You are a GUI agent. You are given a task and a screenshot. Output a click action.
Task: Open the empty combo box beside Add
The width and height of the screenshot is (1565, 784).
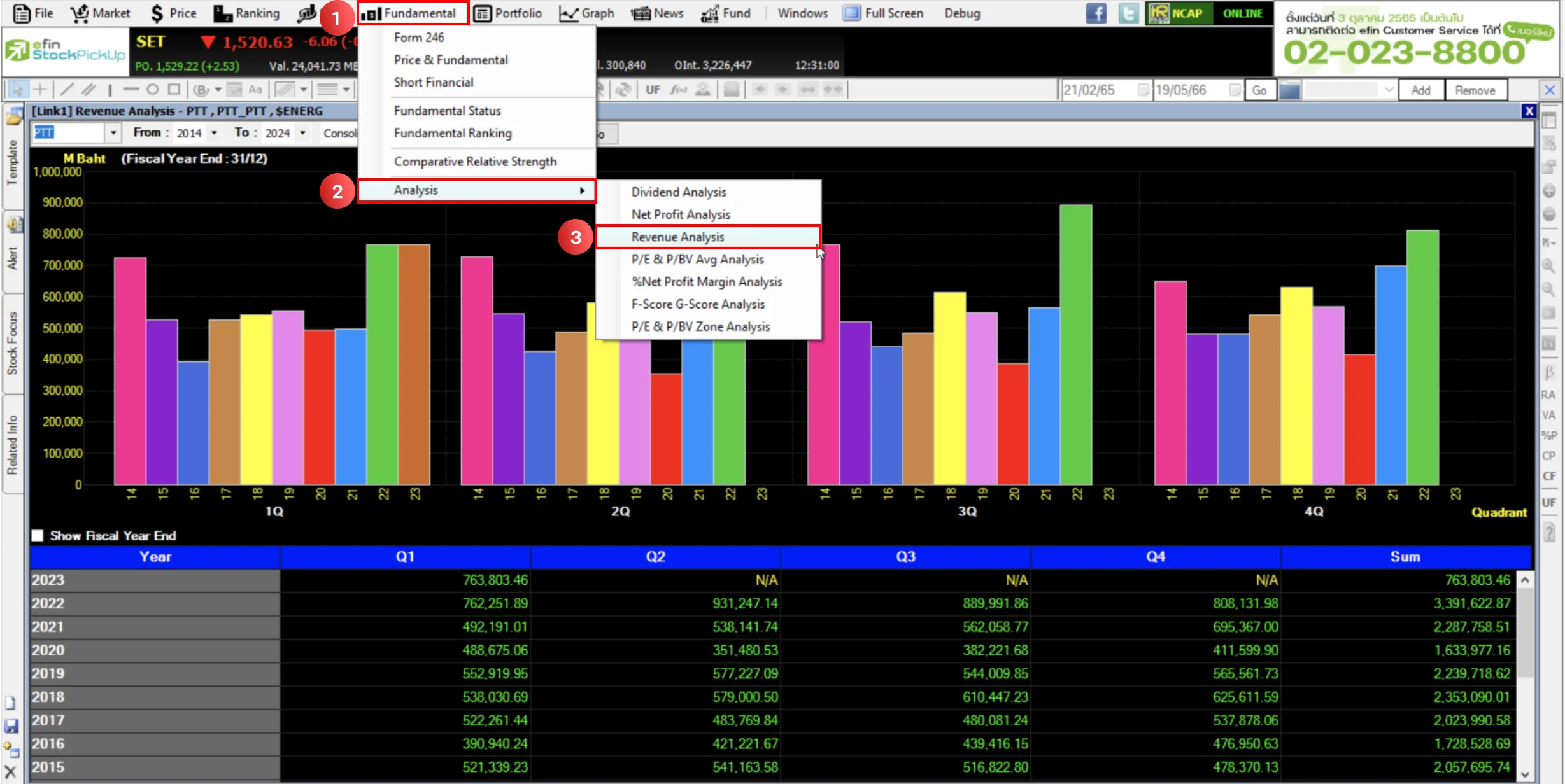1349,90
